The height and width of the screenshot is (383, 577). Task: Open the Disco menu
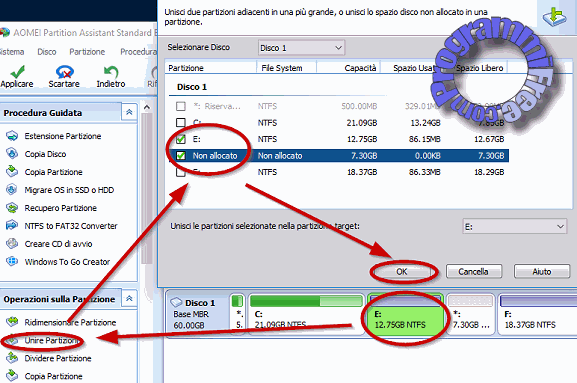47,52
